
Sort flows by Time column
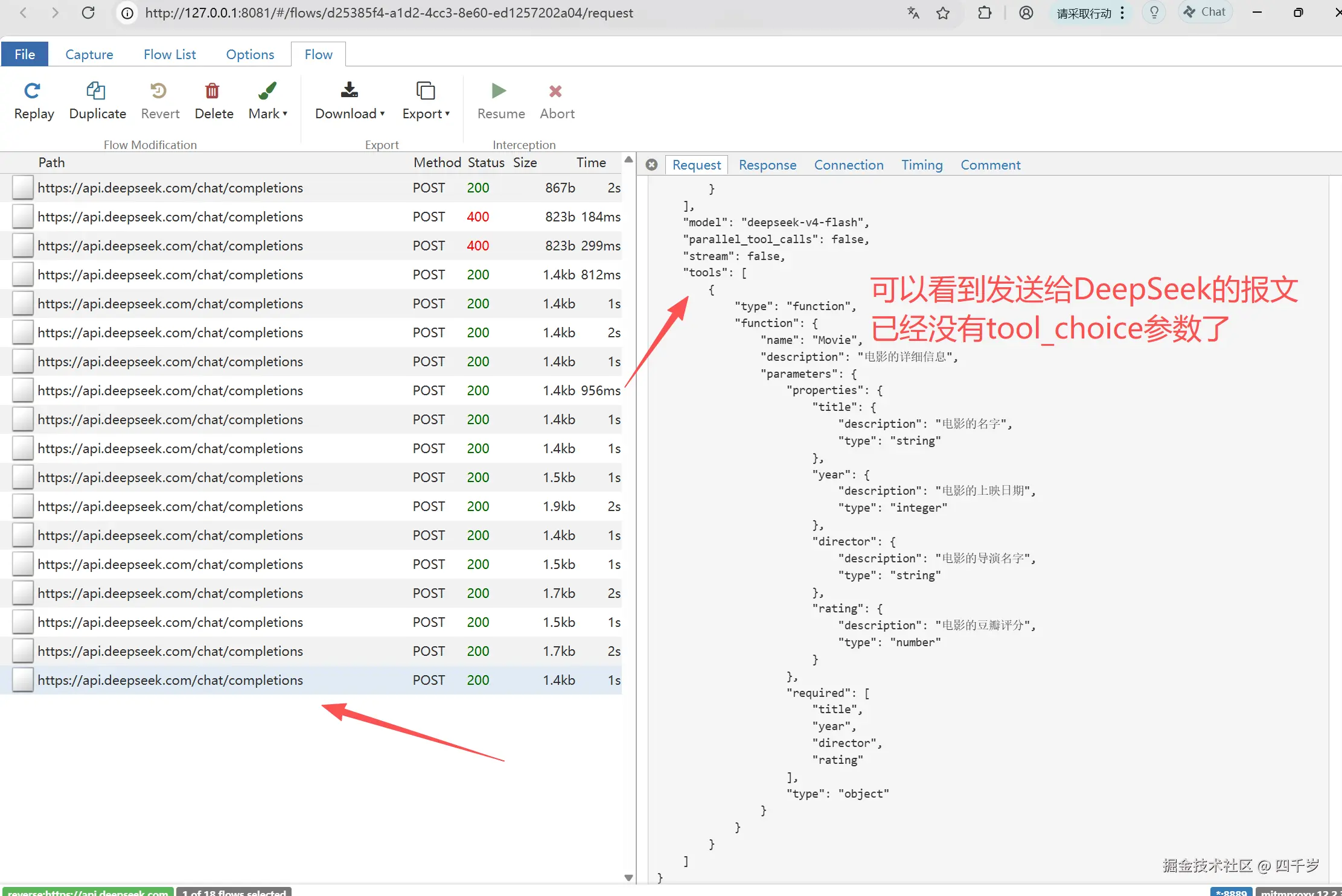pyautogui.click(x=591, y=162)
